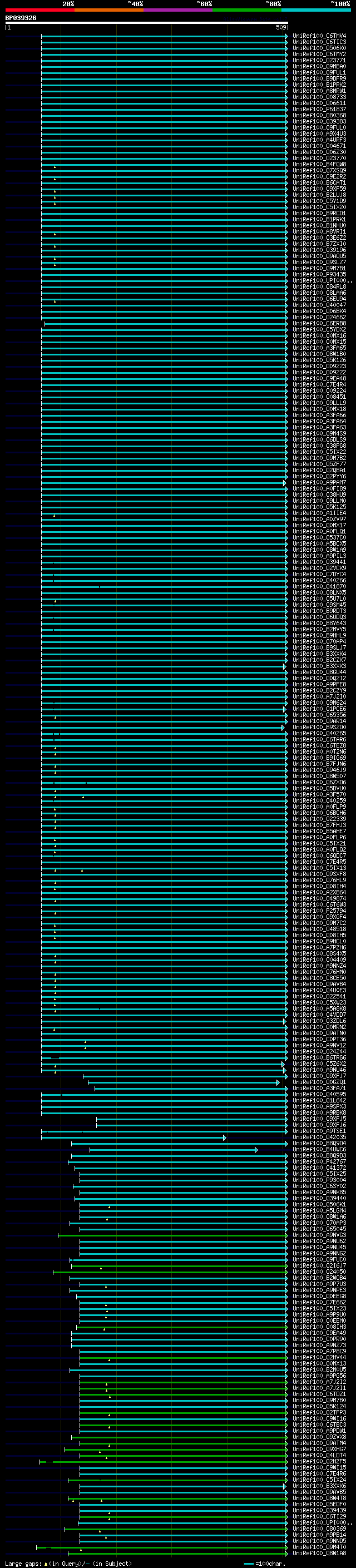
Task: Click the short alignment bar for UniRef100_Q42035
Action: click(x=133, y=1137)
